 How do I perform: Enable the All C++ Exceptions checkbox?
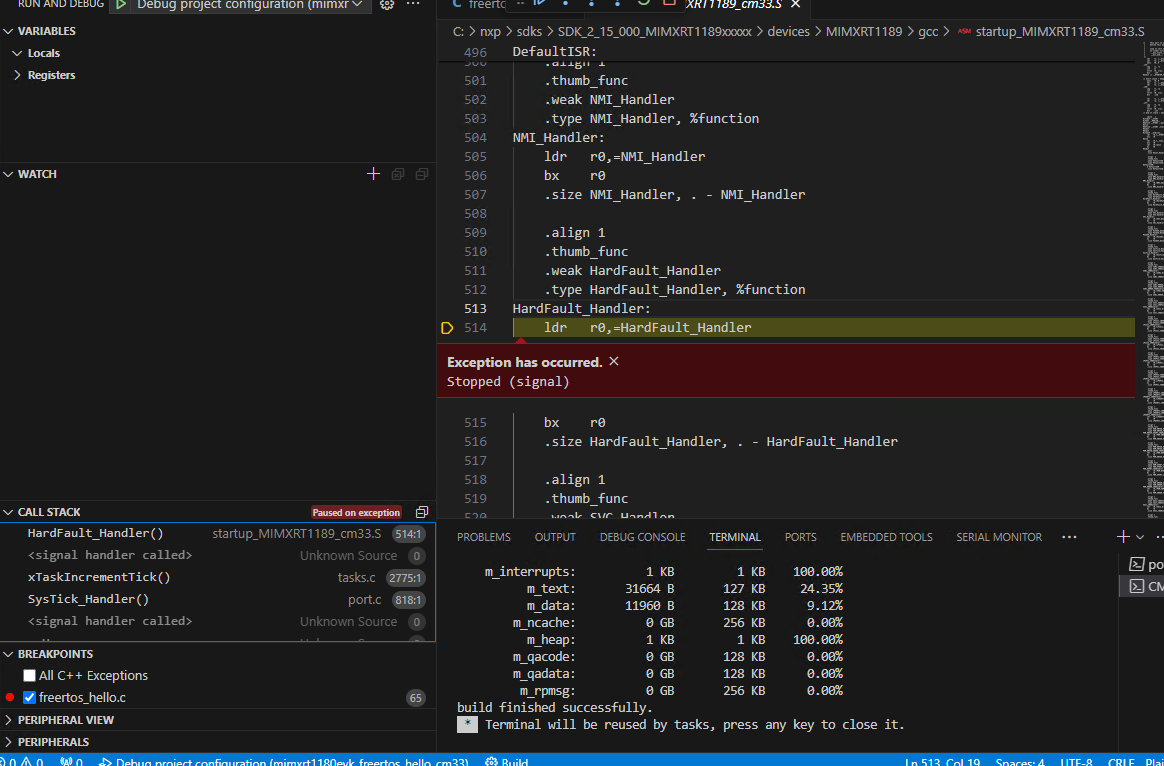point(29,675)
